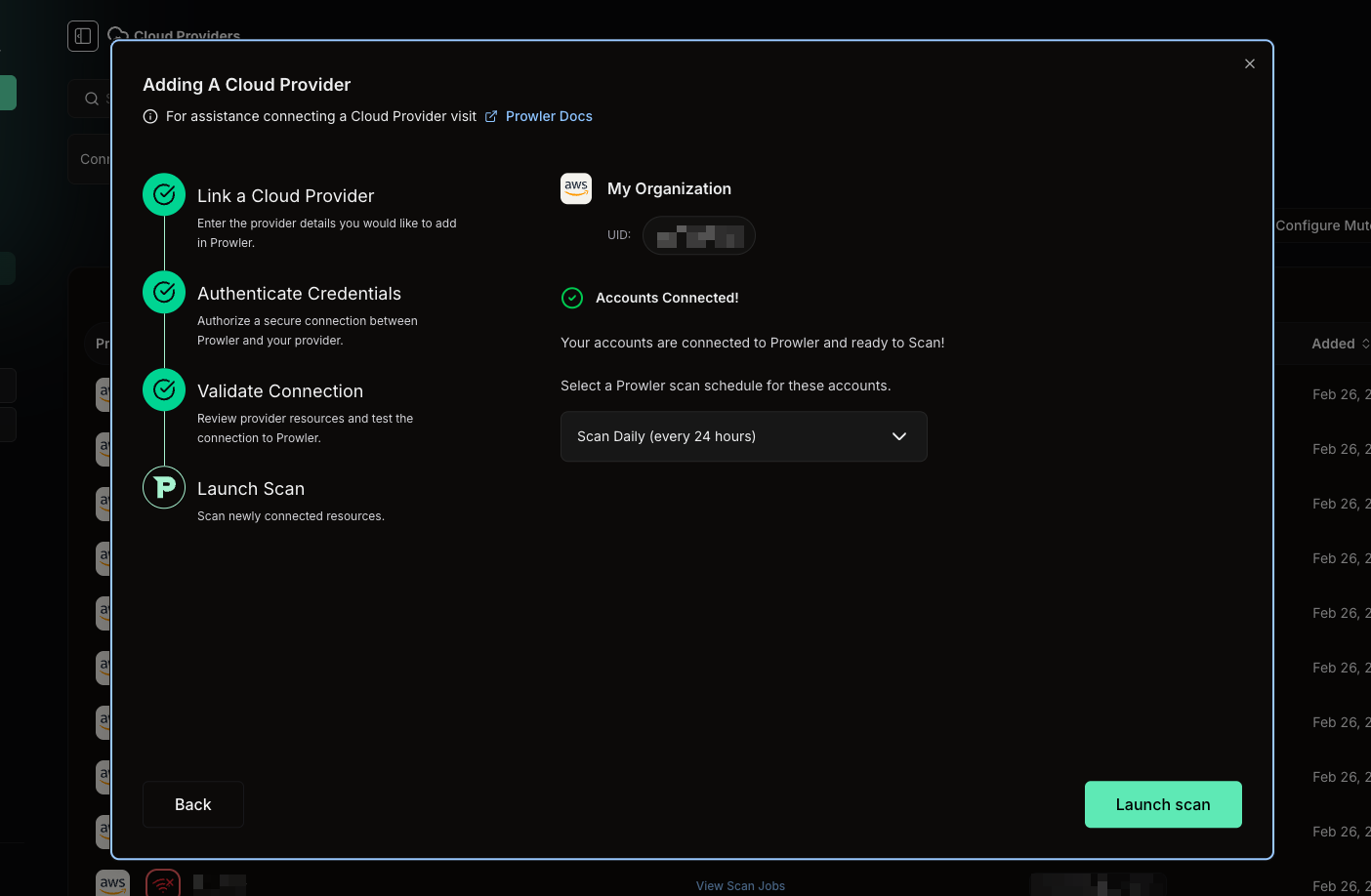Click the Authenticate Credentials completed check icon
The image size is (1371, 896).
click(163, 292)
